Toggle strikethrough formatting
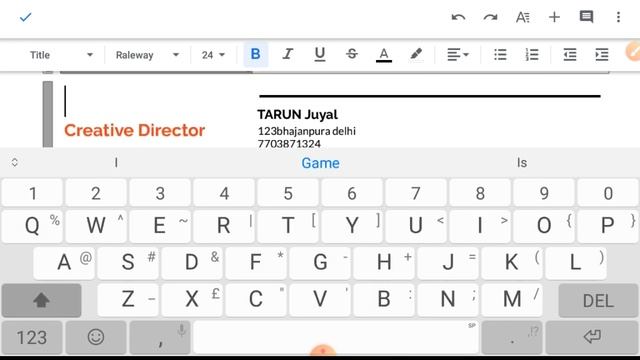640x360 pixels. (351, 54)
